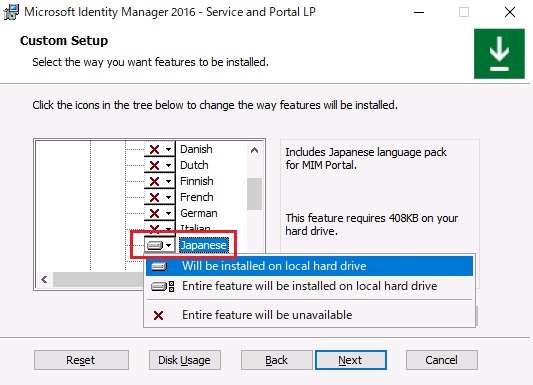Click the hard drive icon beside Japanese
Image resolution: width=533 pixels, height=385 pixels.
coord(155,245)
